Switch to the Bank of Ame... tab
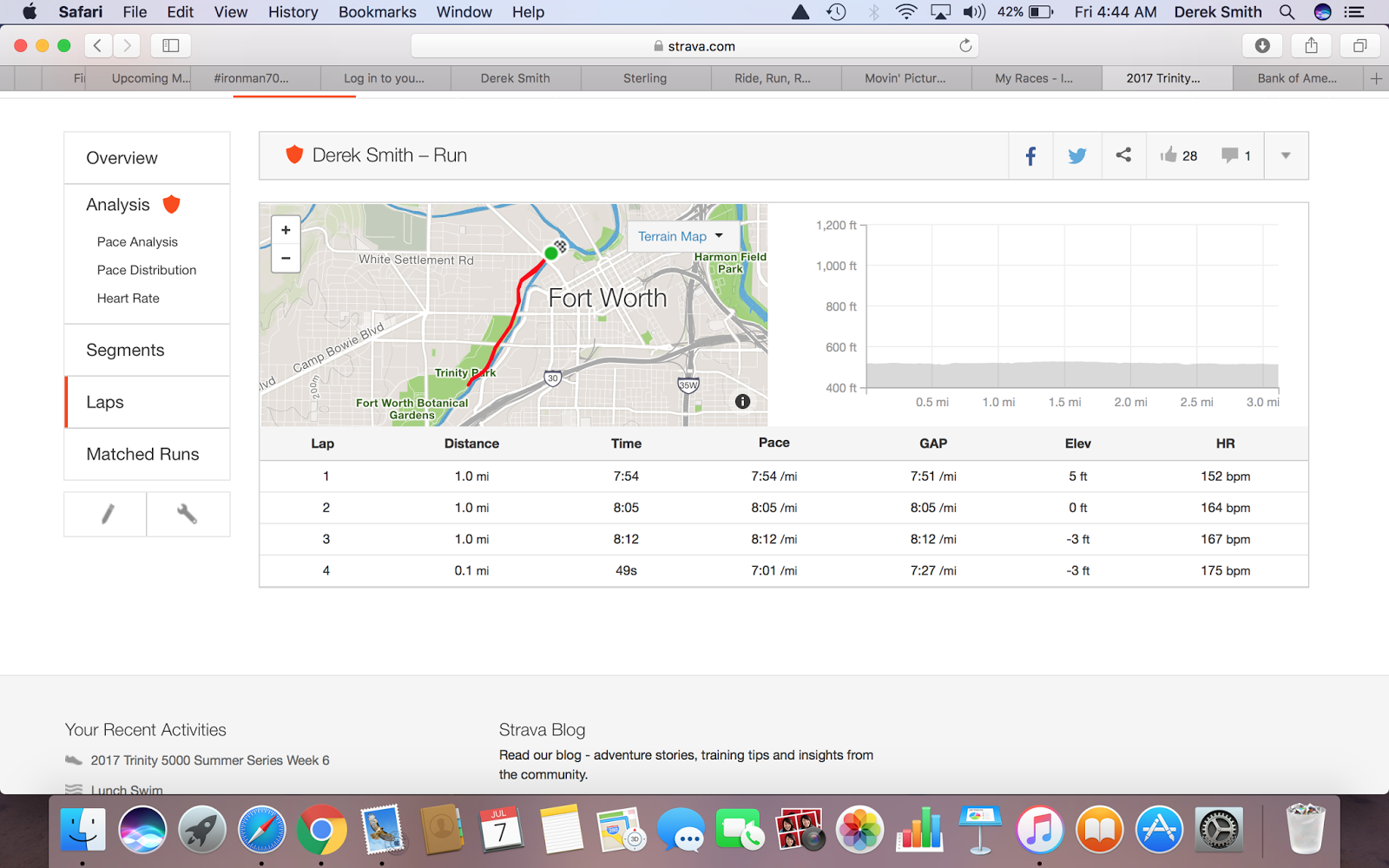The width and height of the screenshot is (1389, 868). pos(1297,78)
